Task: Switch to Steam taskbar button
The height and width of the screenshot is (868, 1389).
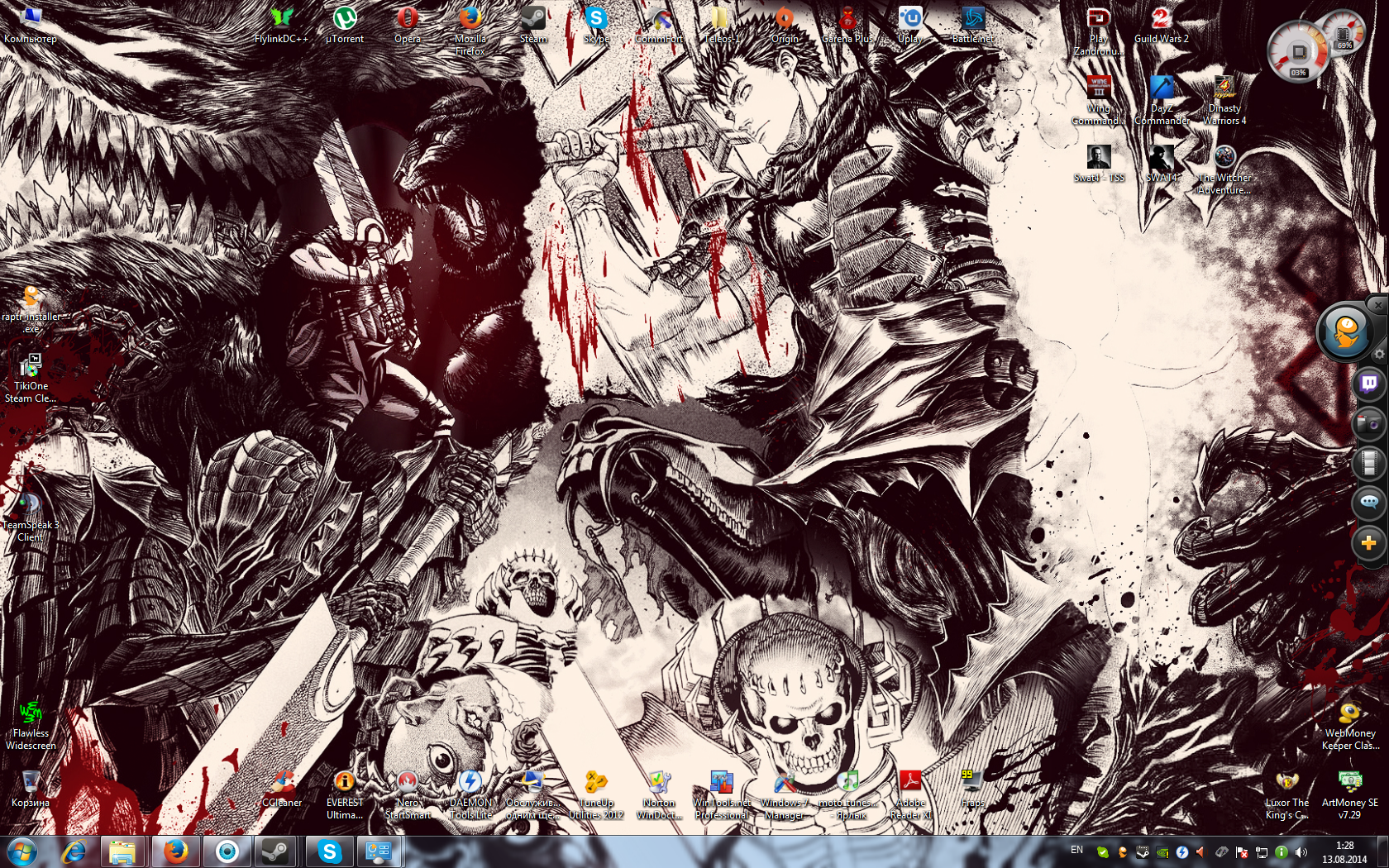Action: [x=275, y=851]
